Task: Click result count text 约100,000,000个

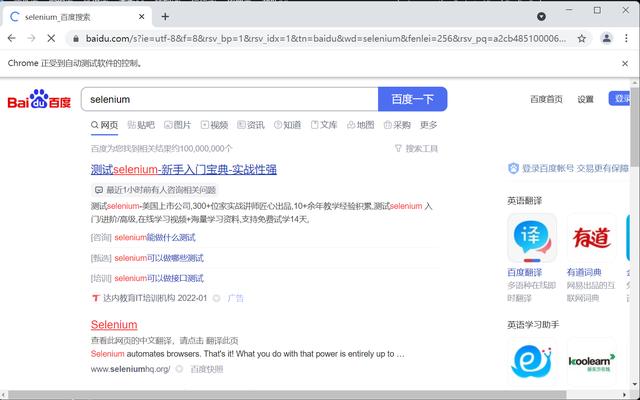Action: coord(203,149)
